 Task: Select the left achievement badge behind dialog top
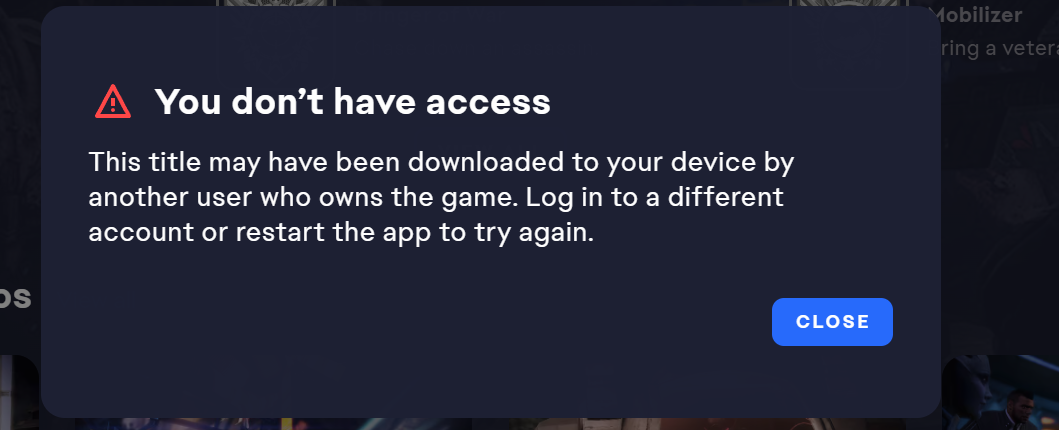[276, 3]
